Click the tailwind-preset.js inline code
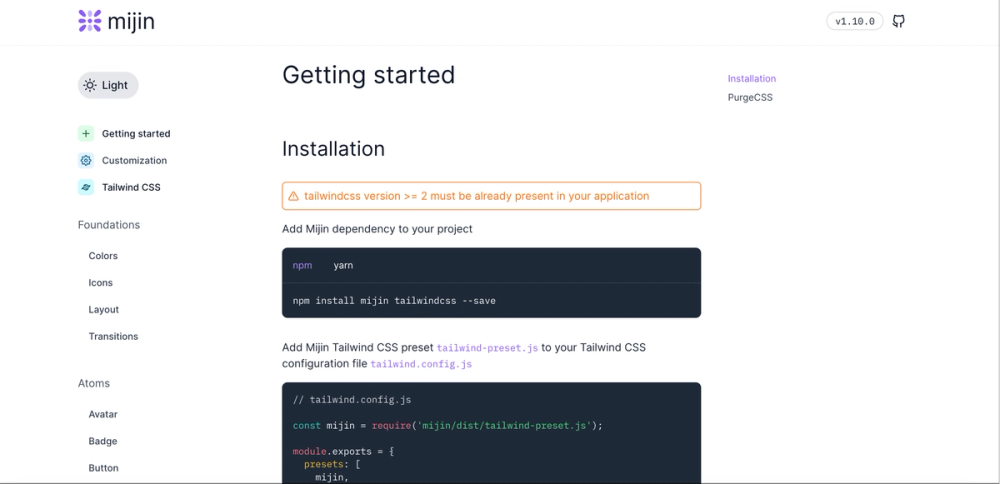 pos(487,348)
